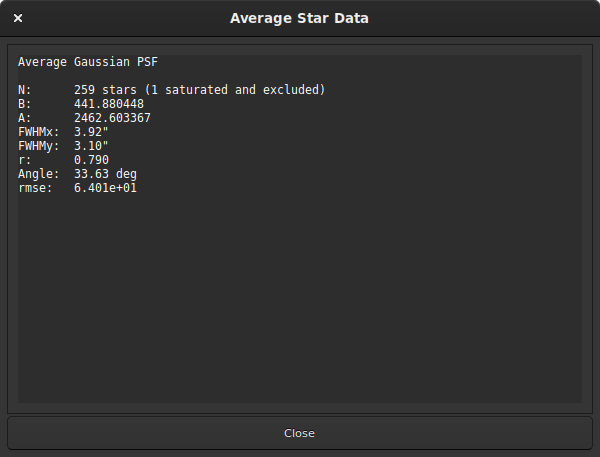600x457 pixels.
Task: Close the Average Star Data dialog with X
Action: (x=18, y=18)
